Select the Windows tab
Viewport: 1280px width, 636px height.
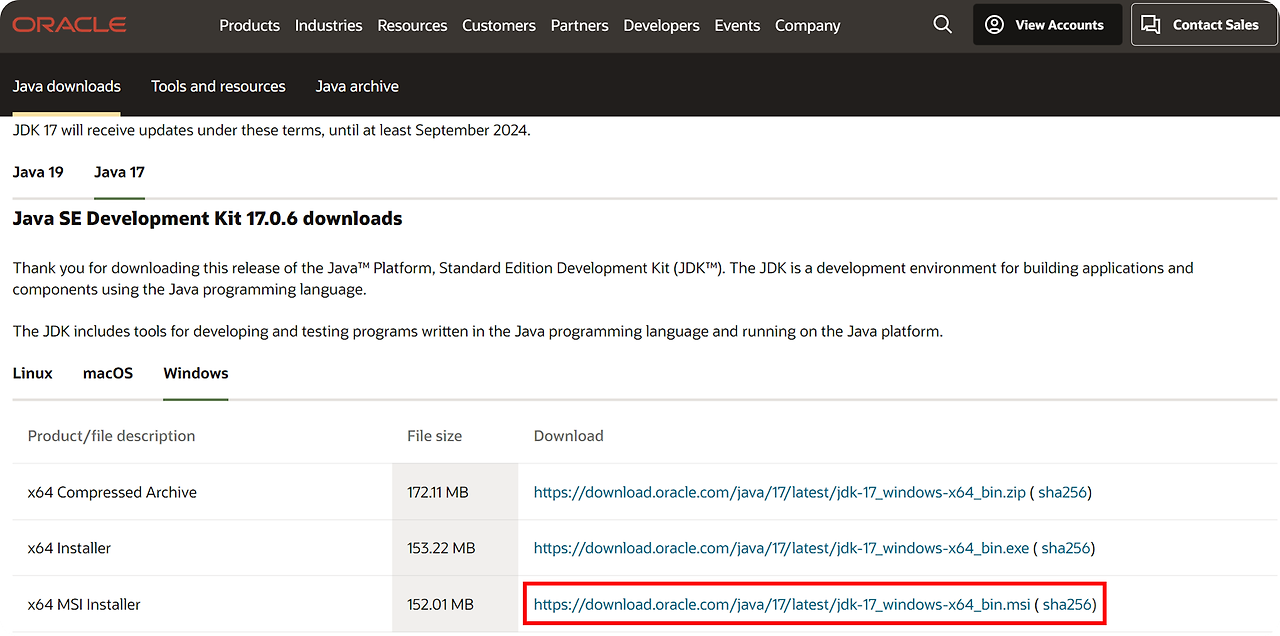196,373
